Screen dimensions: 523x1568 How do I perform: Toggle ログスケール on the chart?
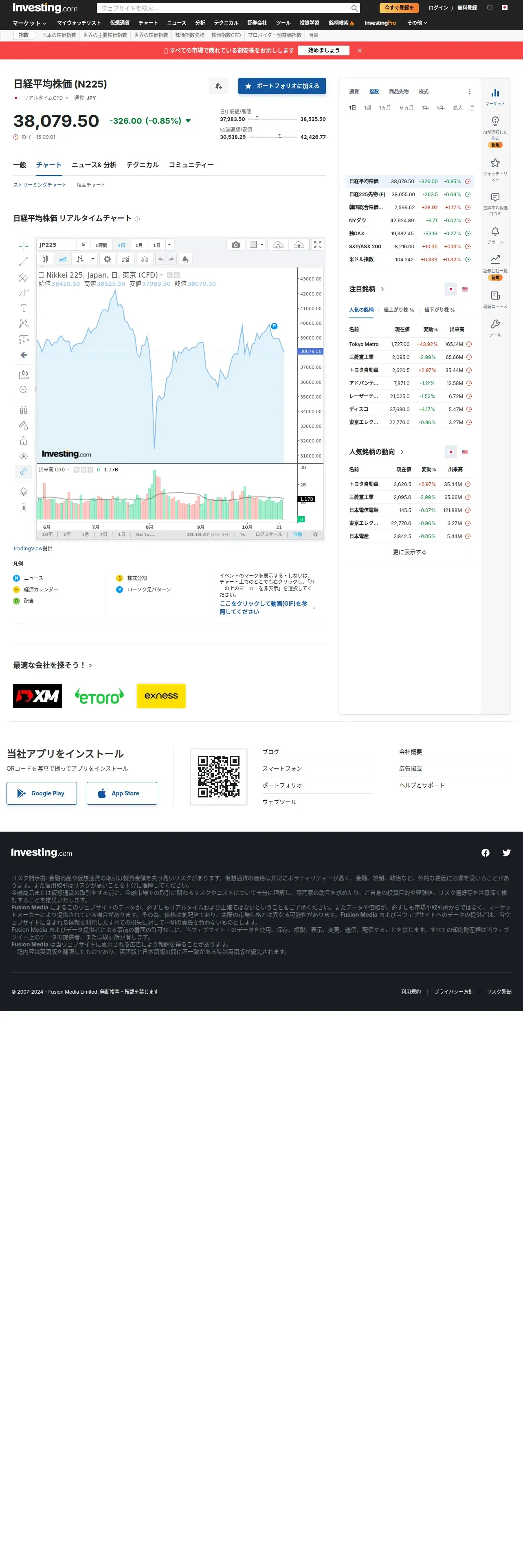click(x=268, y=534)
